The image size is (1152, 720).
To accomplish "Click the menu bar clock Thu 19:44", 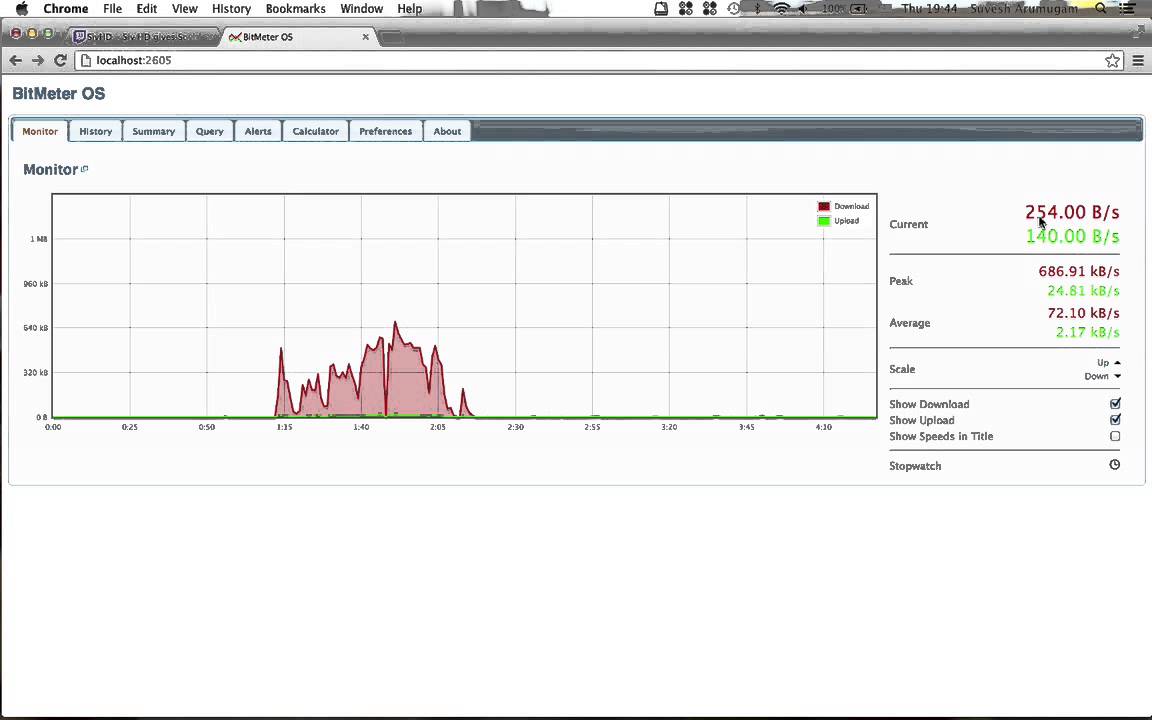I will click(x=929, y=9).
